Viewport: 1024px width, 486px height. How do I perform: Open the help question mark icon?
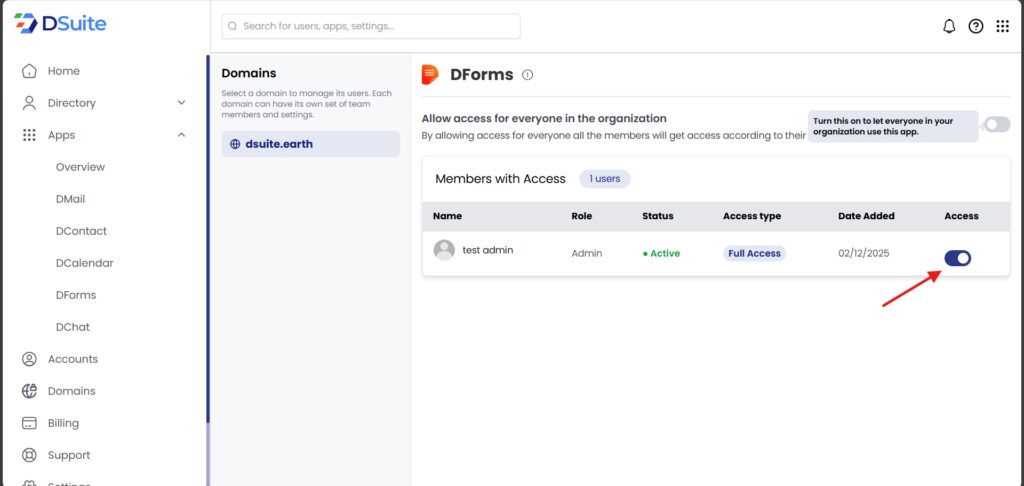click(x=976, y=26)
